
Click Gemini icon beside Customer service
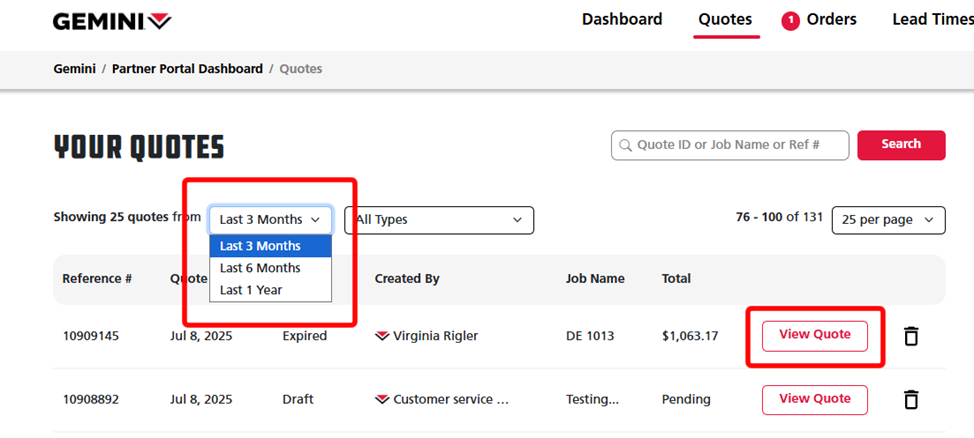tap(382, 400)
